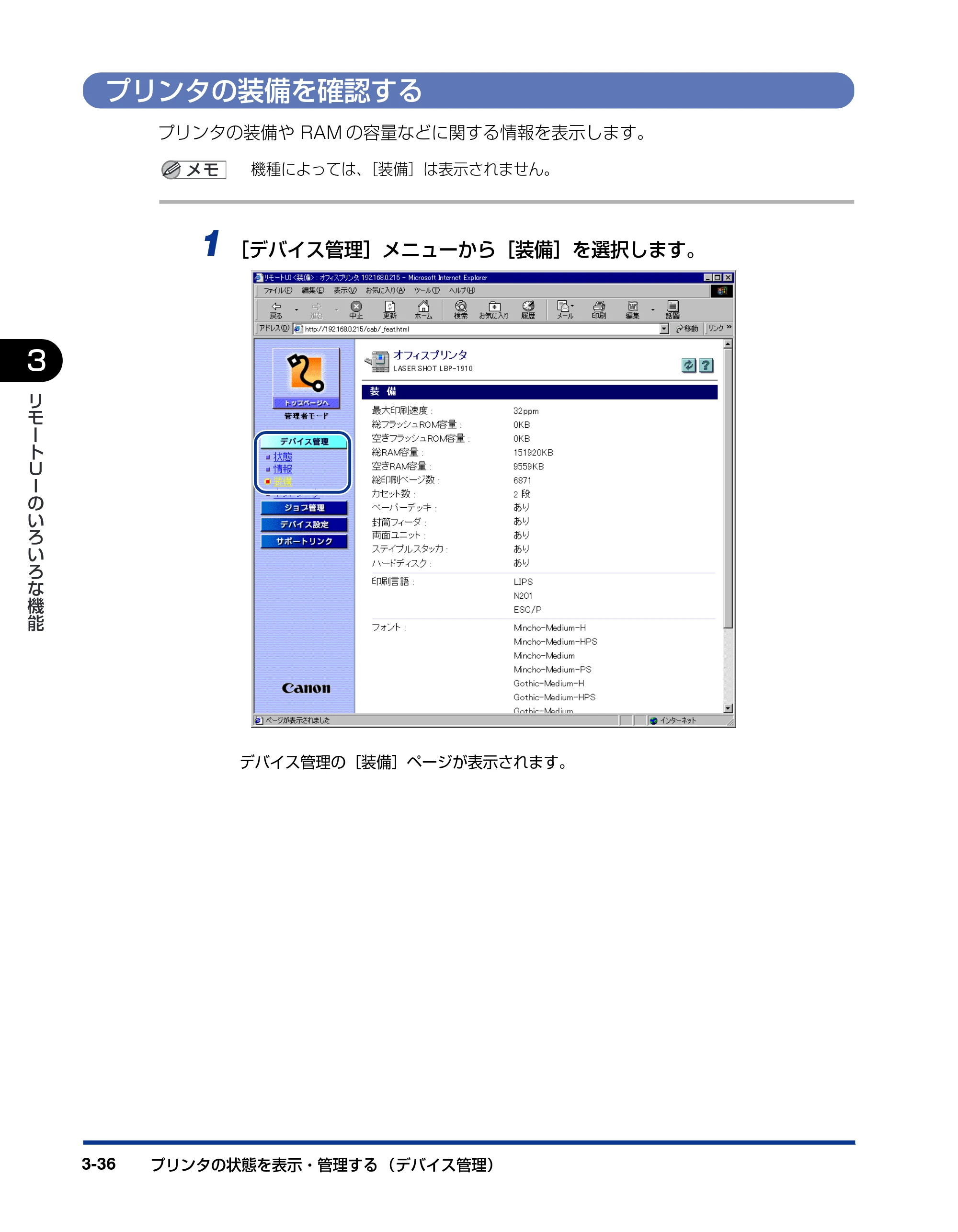The height and width of the screenshot is (1232, 958).
Task: Open the お気に入り(A) menu
Action: tap(385, 290)
